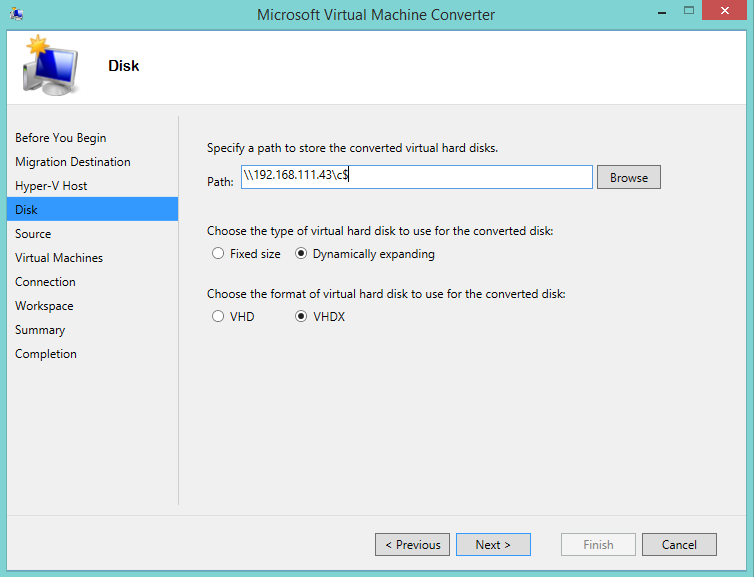Screen dimensions: 754x577
Task: Switch to the Hyper-V Host page
Action: [x=51, y=186]
